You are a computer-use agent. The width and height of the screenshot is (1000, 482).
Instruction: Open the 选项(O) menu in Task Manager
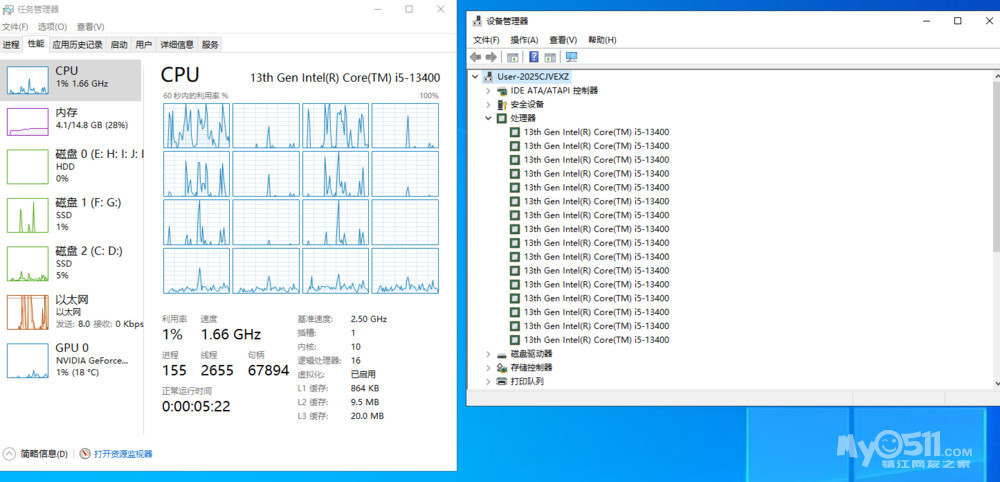pos(52,27)
